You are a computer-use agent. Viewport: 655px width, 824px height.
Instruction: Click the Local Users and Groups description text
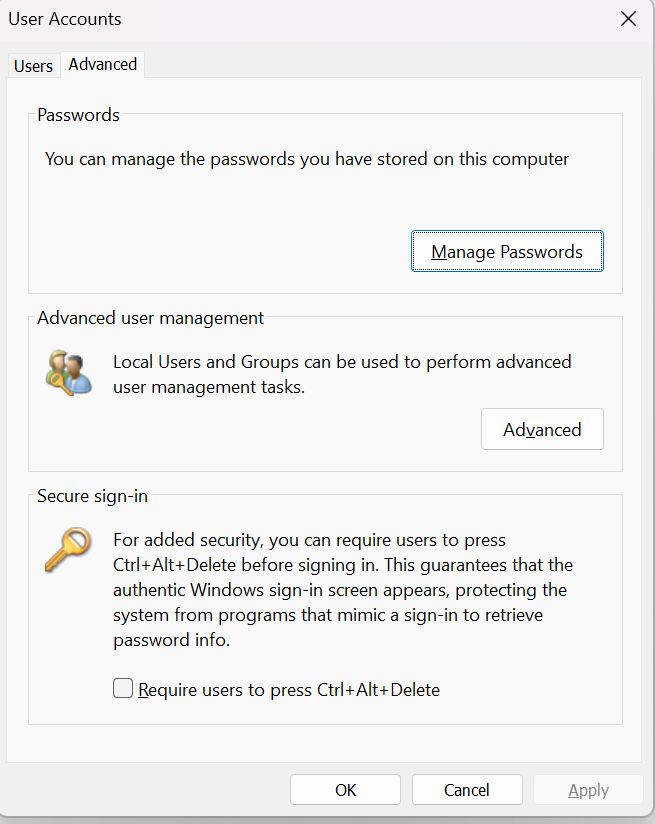tap(342, 374)
